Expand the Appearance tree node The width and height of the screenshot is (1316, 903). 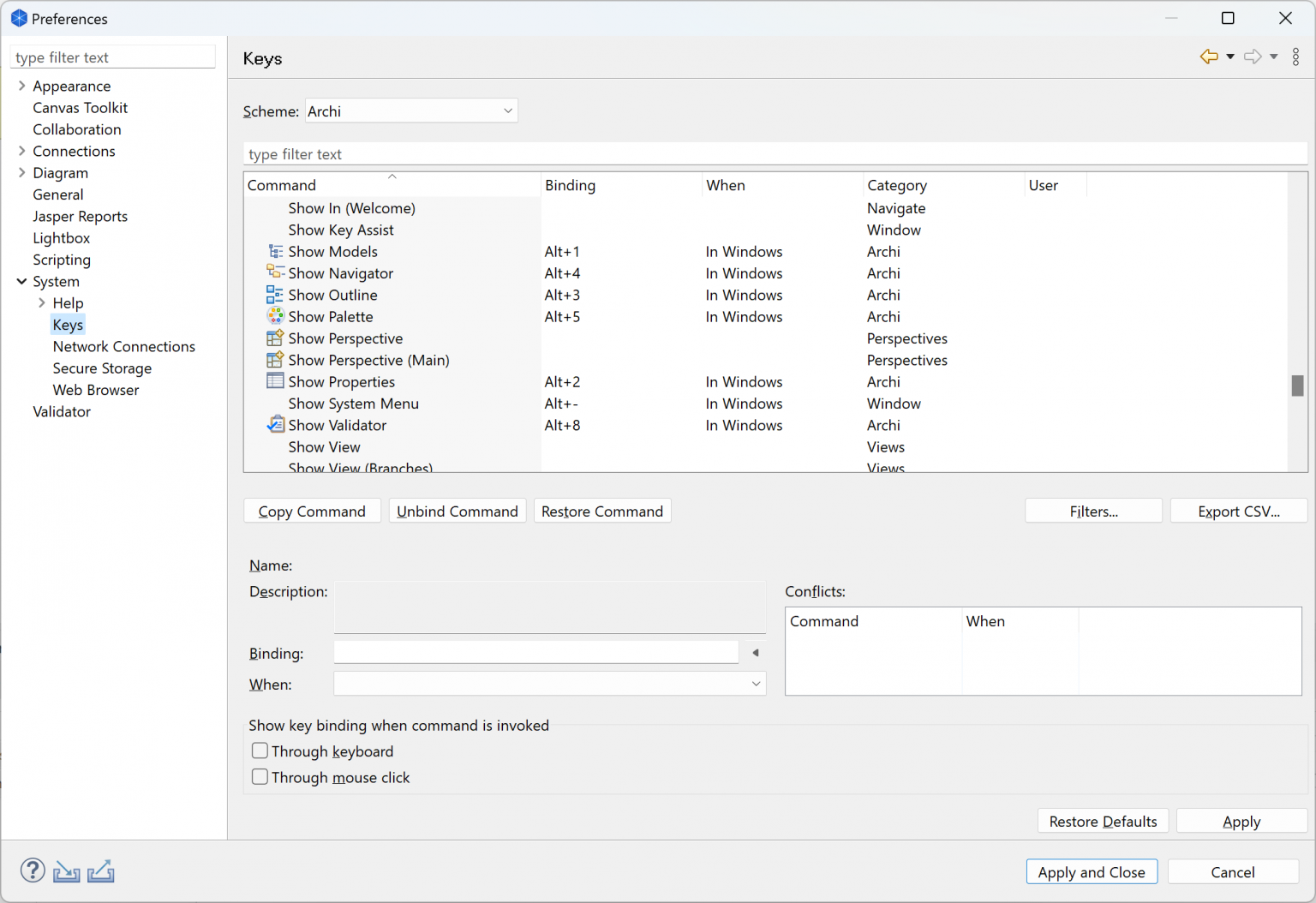point(21,86)
